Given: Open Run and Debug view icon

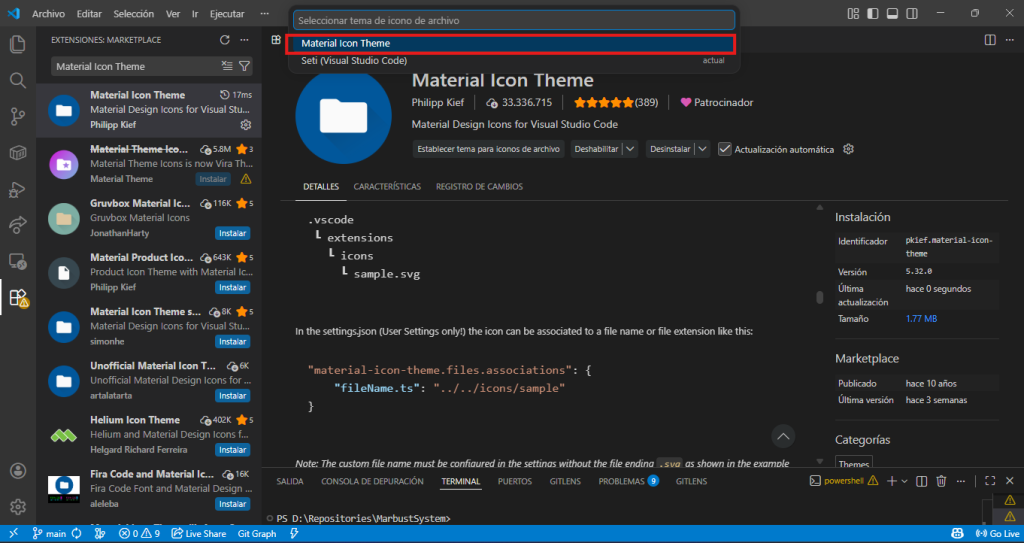Looking at the screenshot, I should coord(18,189).
